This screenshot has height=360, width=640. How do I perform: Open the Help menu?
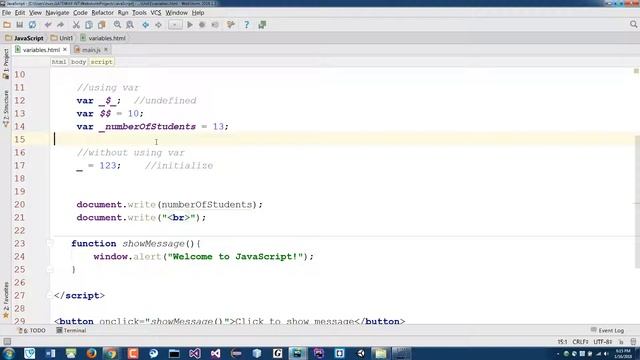(x=198, y=13)
